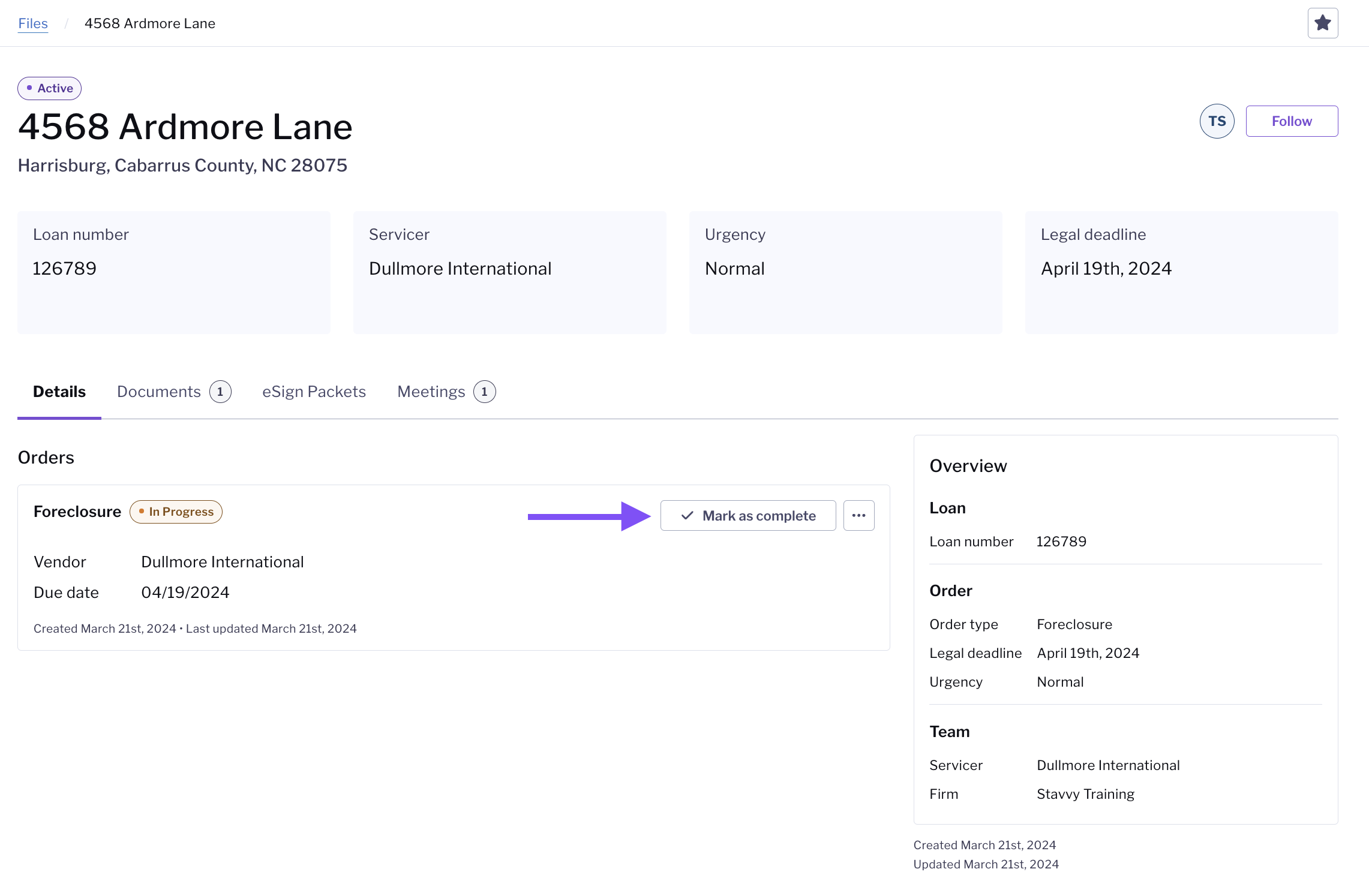Switch to the Documents tab

[159, 392]
